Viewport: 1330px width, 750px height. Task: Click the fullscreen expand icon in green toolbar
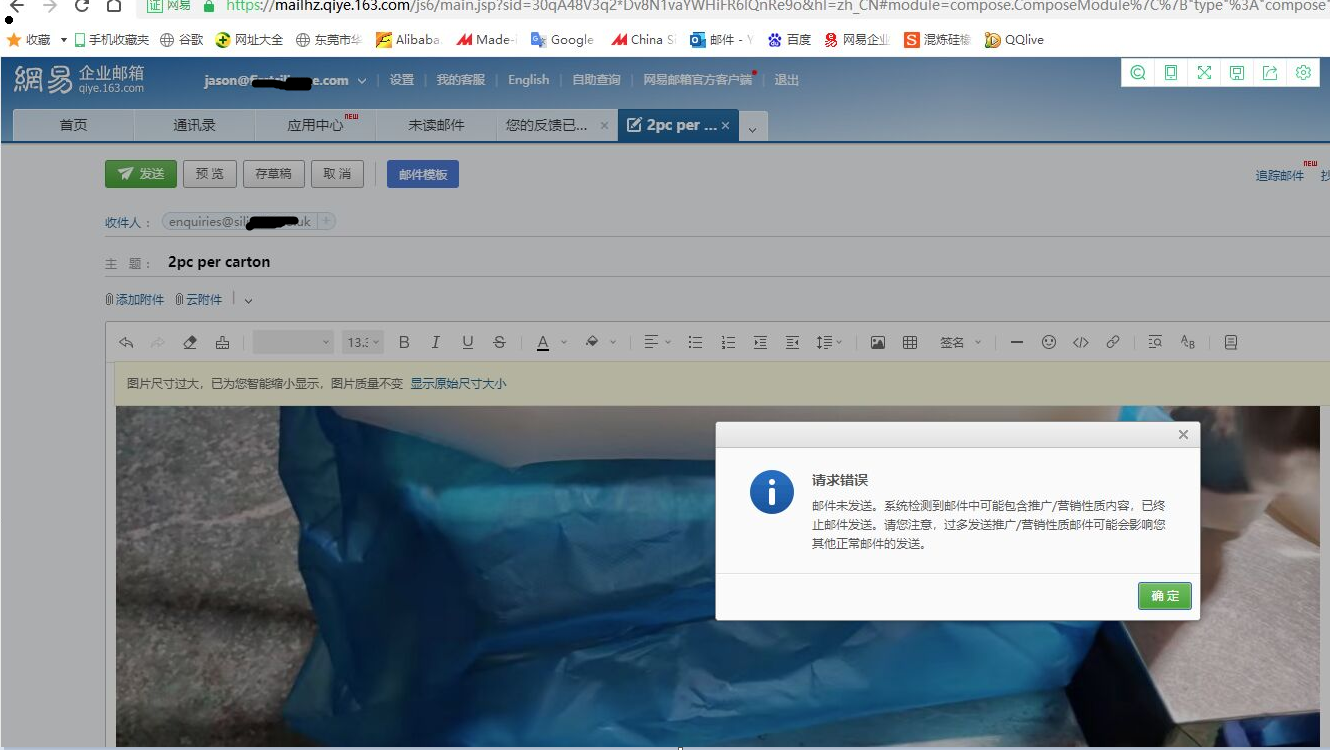tap(1204, 72)
